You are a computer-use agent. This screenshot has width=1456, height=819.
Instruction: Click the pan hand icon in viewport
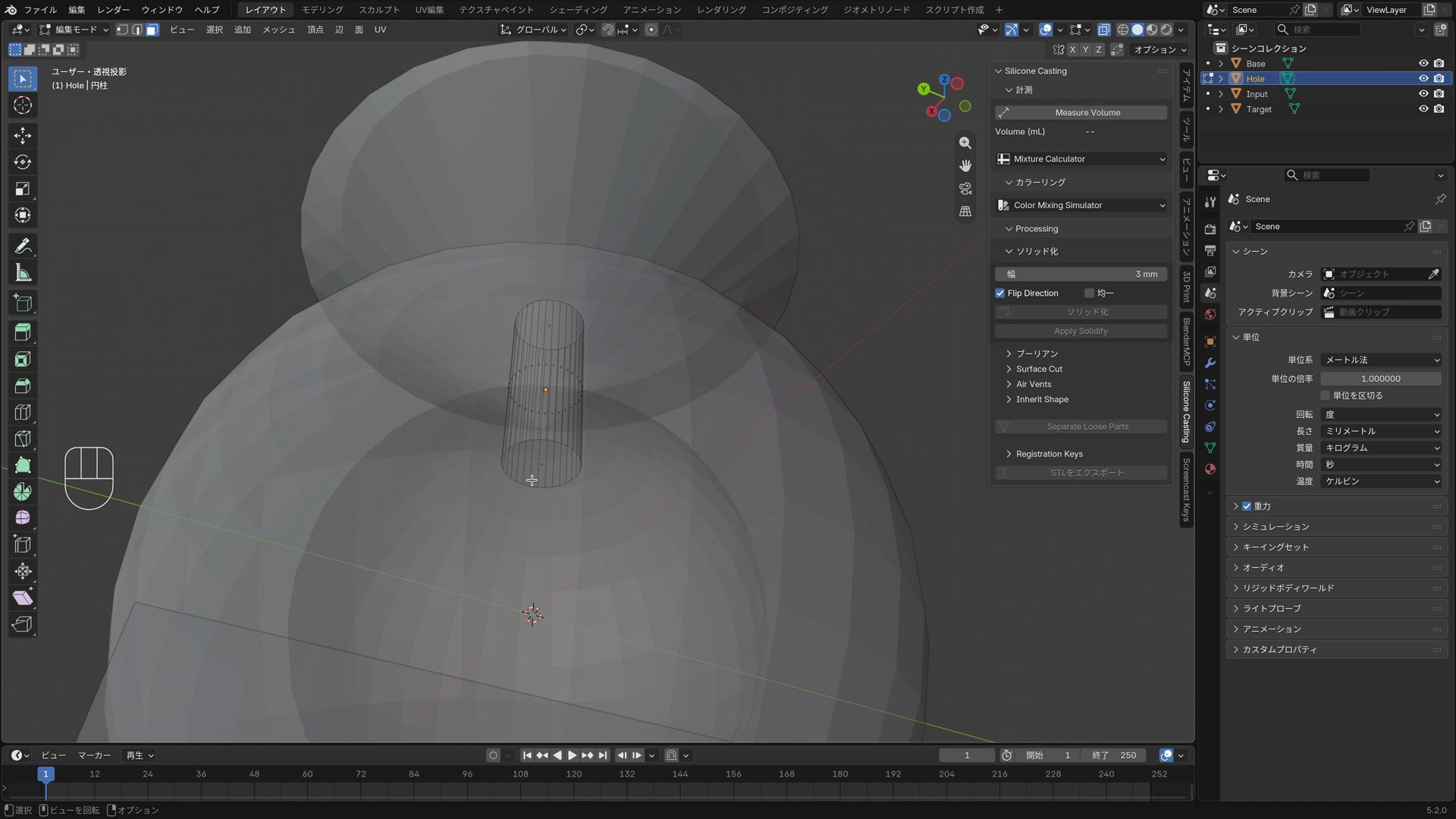click(965, 165)
